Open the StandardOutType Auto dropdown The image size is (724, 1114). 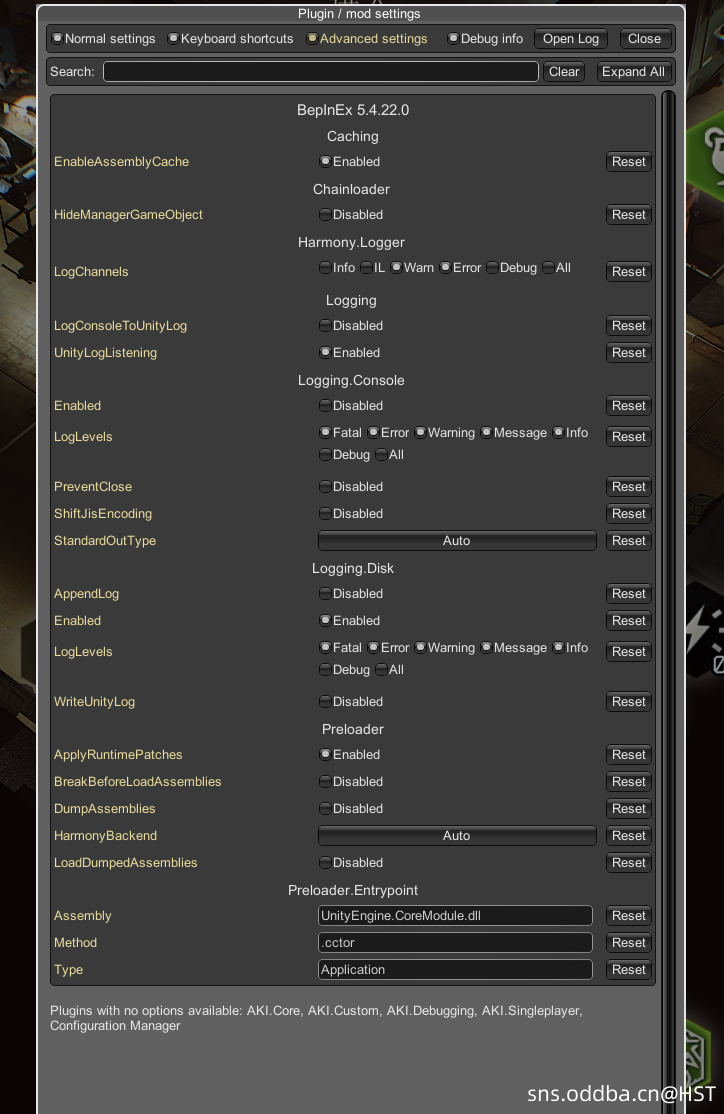click(456, 541)
